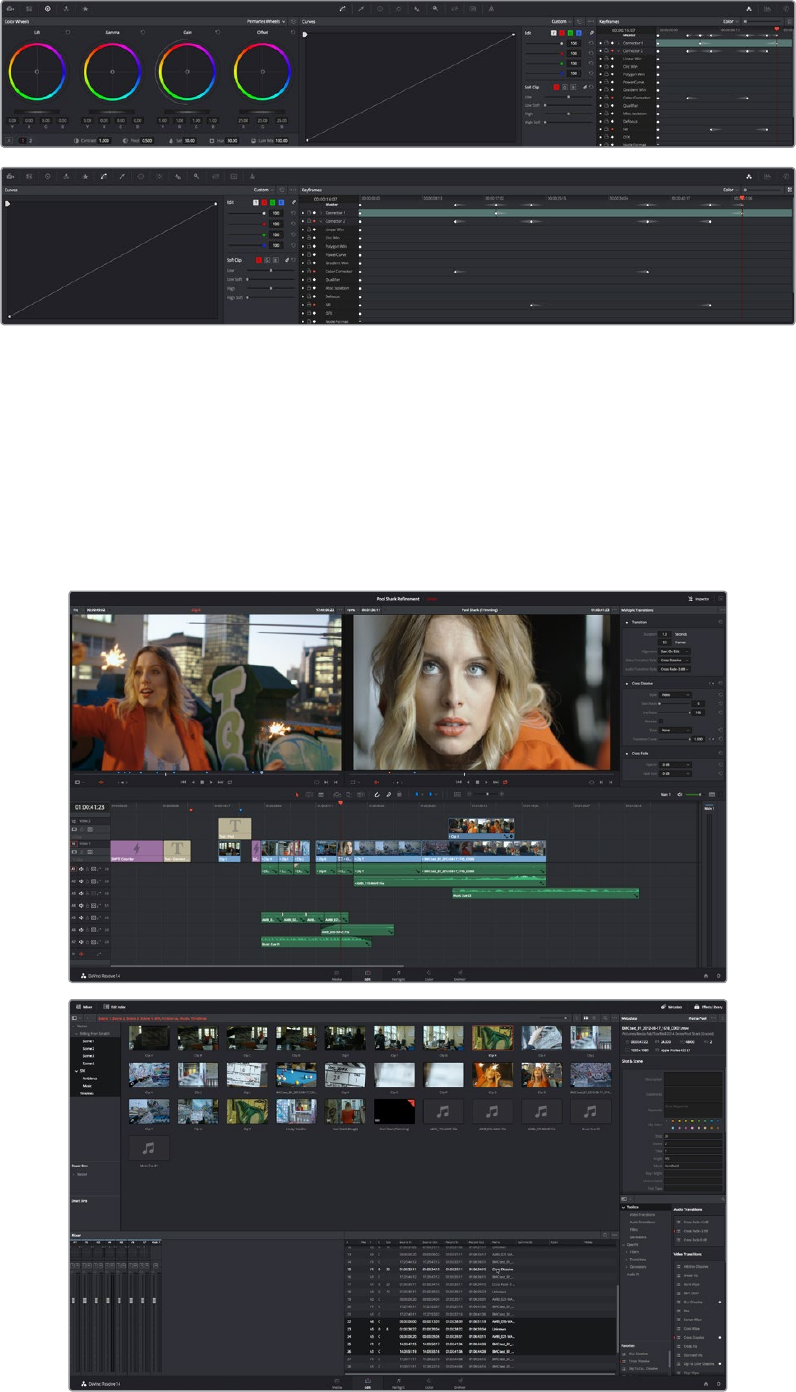Click Edit Index button in bottom screenshot header

pos(113,1007)
